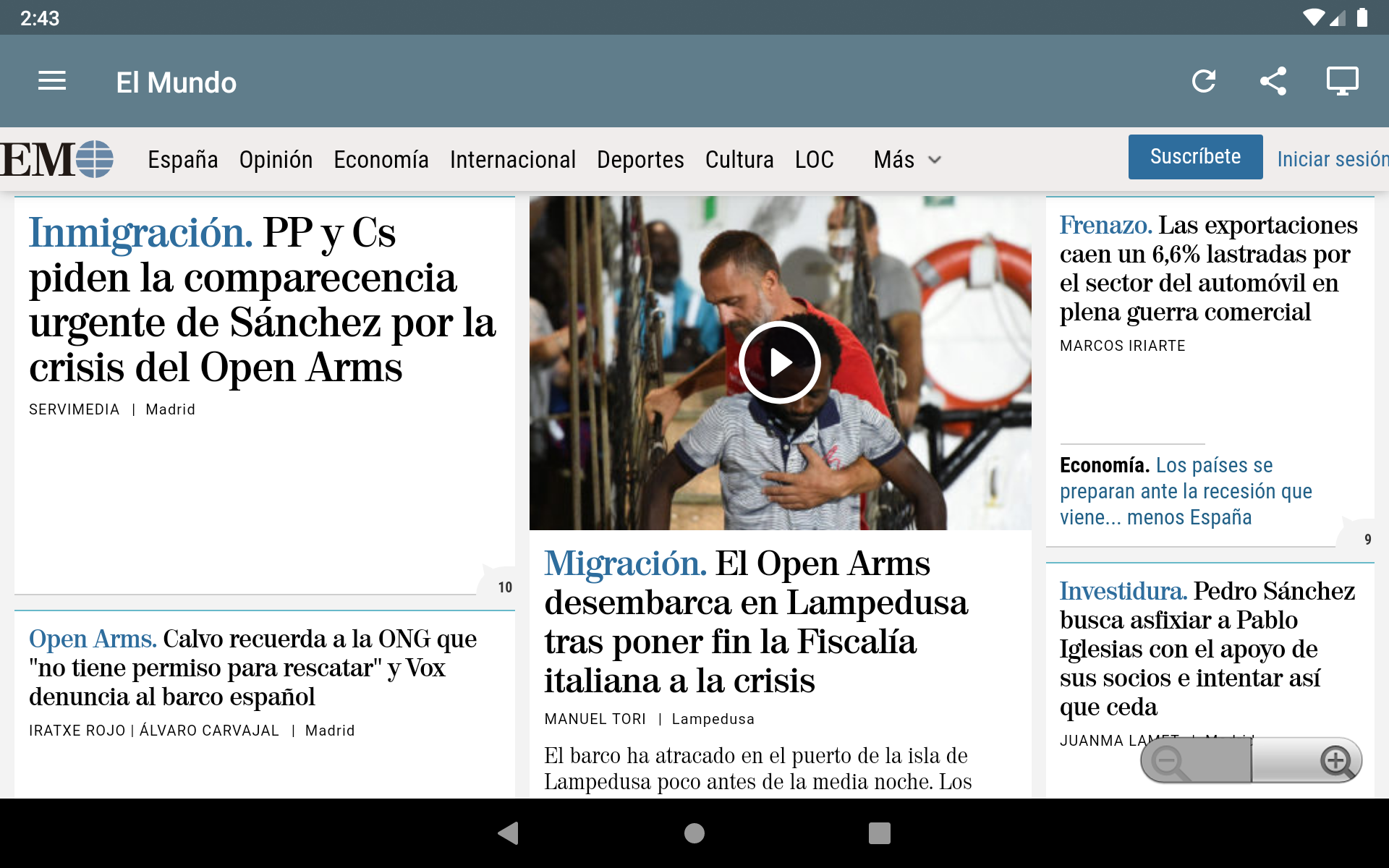Image resolution: width=1389 pixels, height=868 pixels.
Task: Click the Wi-Fi status icon
Action: point(1313,17)
